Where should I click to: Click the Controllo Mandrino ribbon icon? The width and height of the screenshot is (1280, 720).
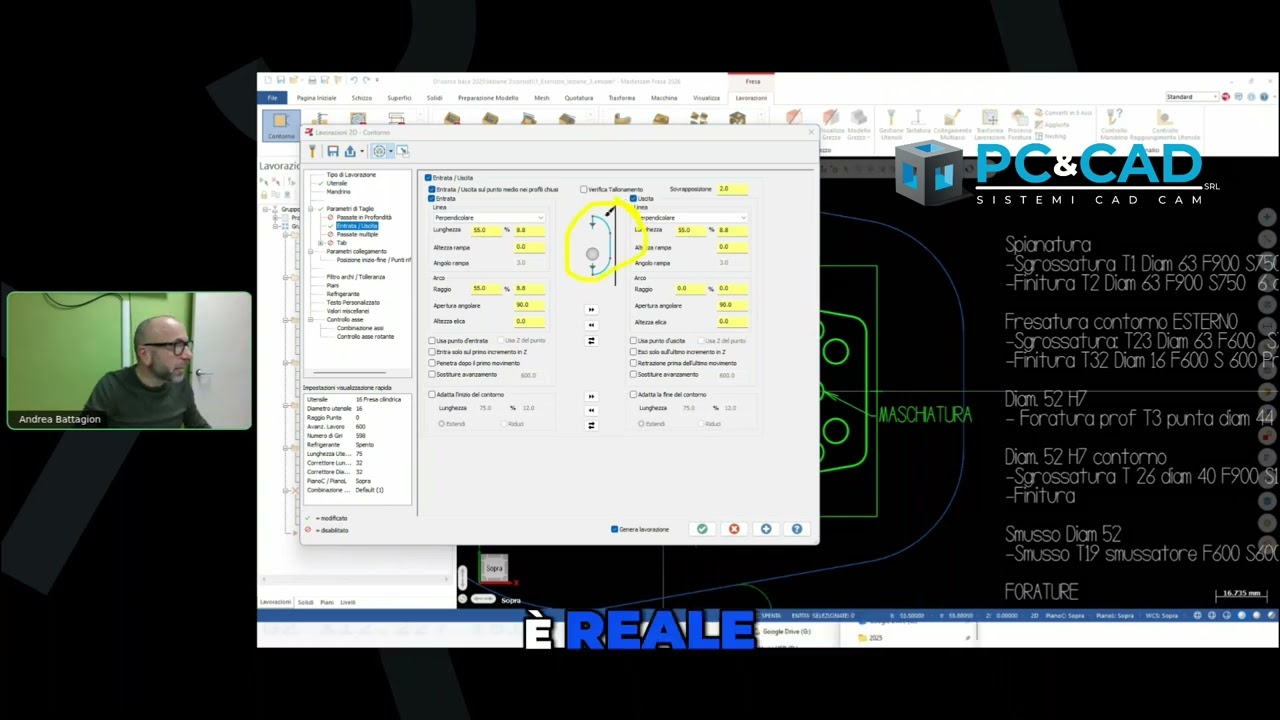coord(1113,125)
